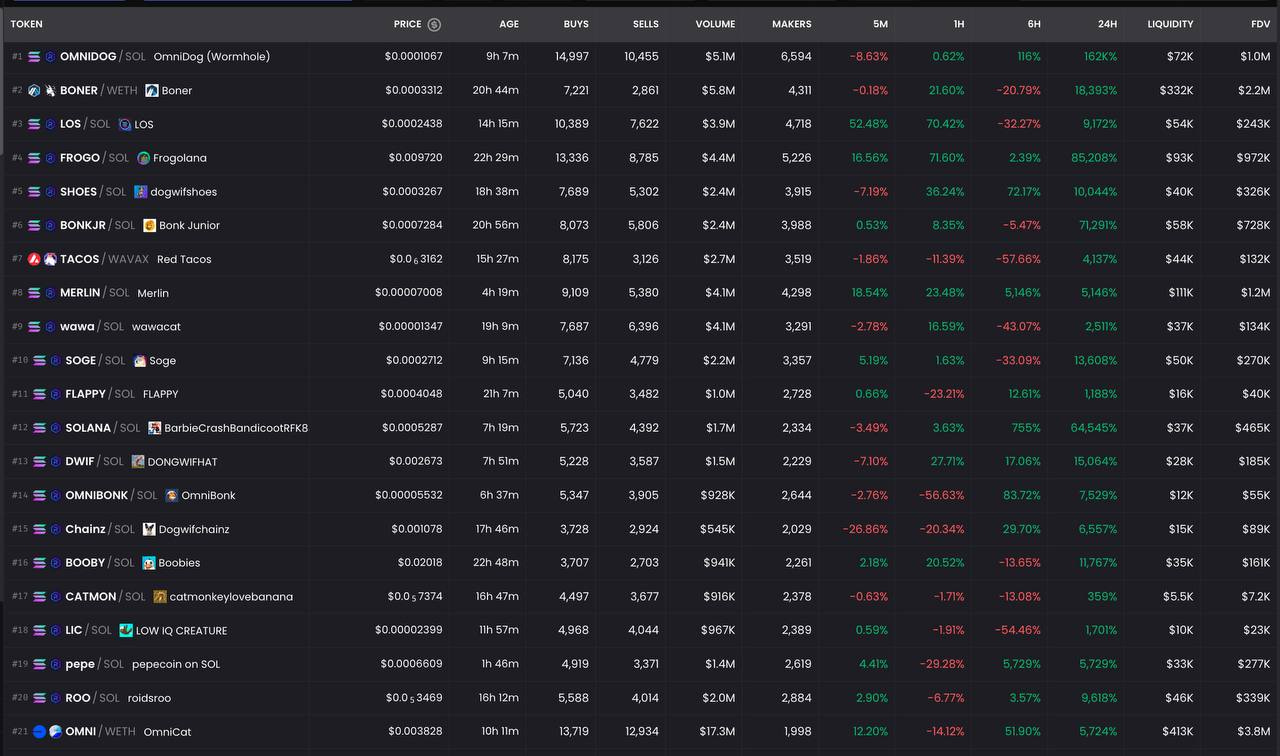The width and height of the screenshot is (1280, 756).
Task: Click the Raydium icon in pepe row
Action: 55,665
